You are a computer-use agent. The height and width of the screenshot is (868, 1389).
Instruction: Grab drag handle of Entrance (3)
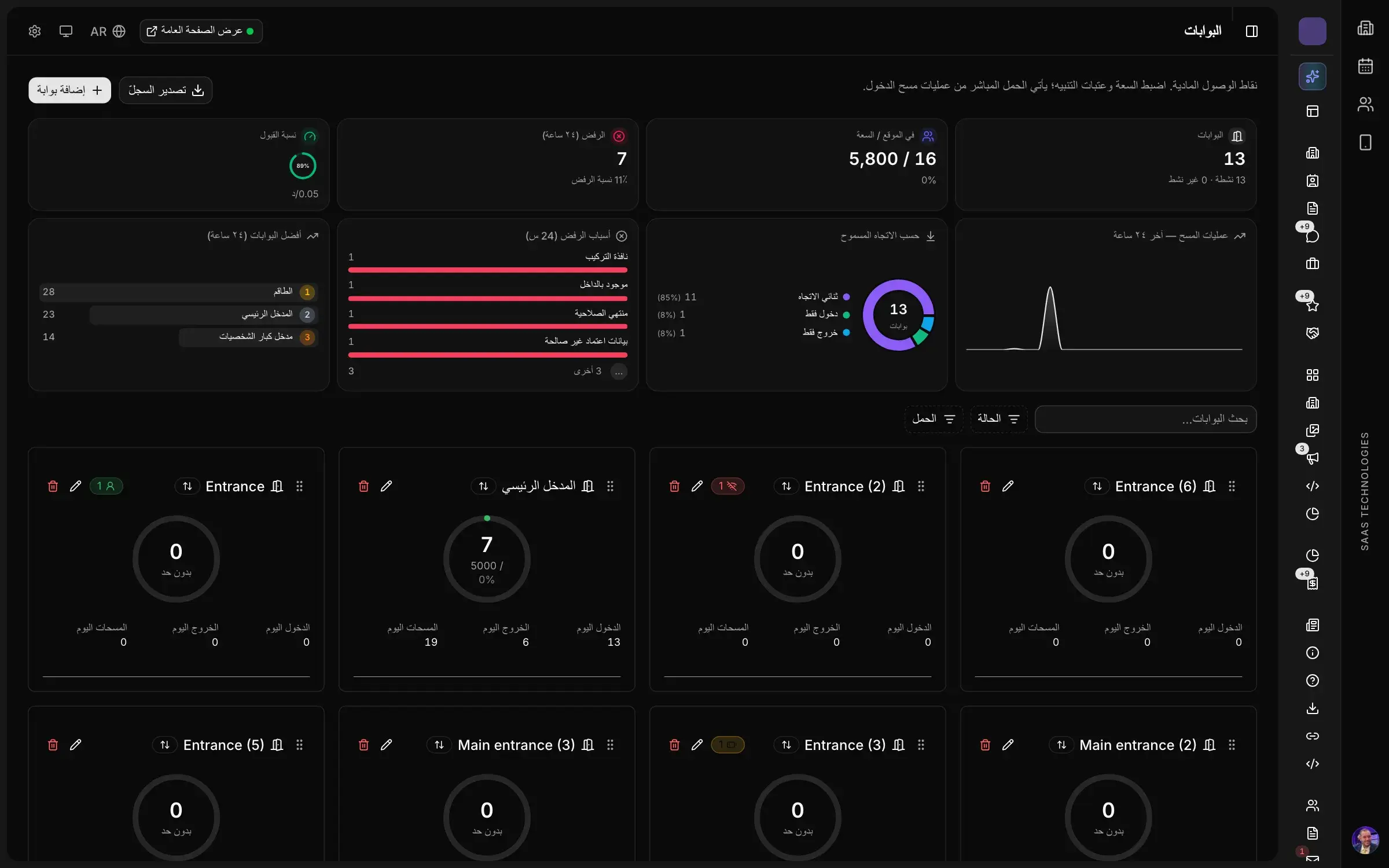pos(921,745)
